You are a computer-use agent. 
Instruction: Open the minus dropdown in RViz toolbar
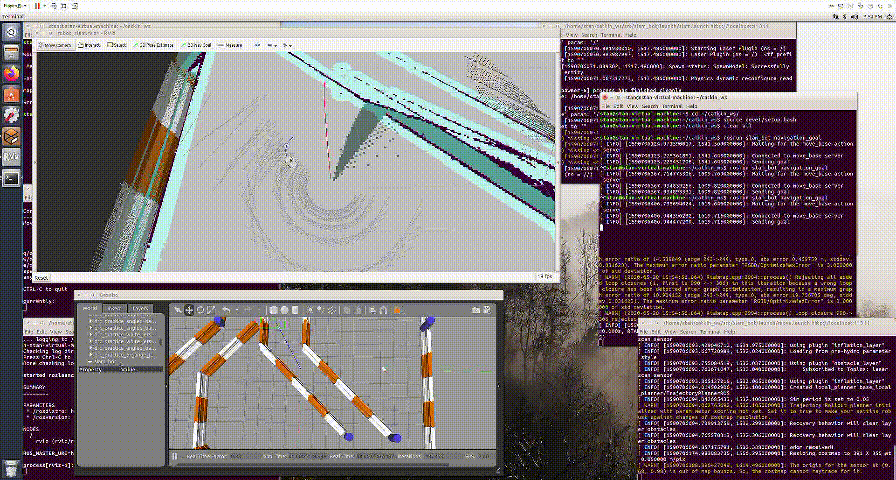(x=273, y=45)
